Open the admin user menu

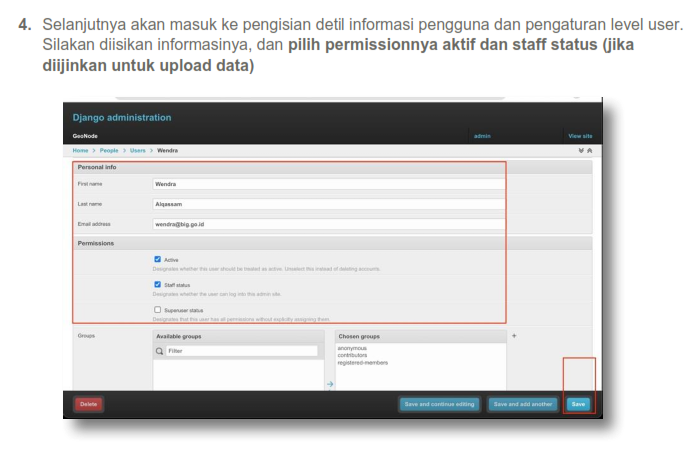click(x=482, y=135)
